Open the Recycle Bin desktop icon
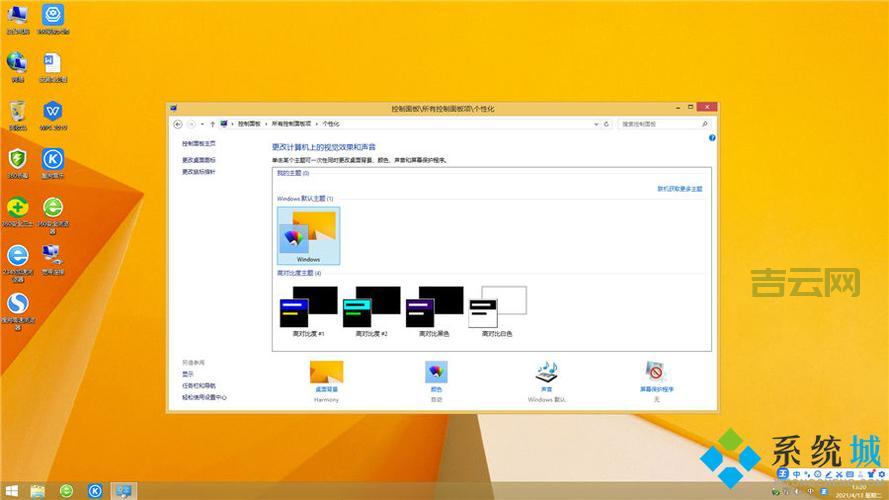Screen dimensions: 889x500 [17, 112]
